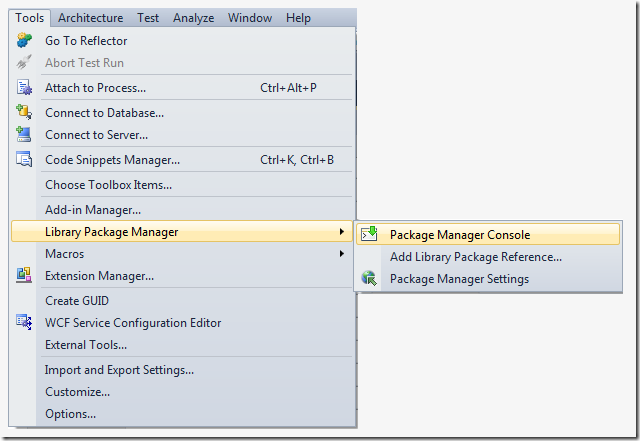The width and height of the screenshot is (640, 441).
Task: Expand the Library Package Manager submenu arrow
Action: 343,233
